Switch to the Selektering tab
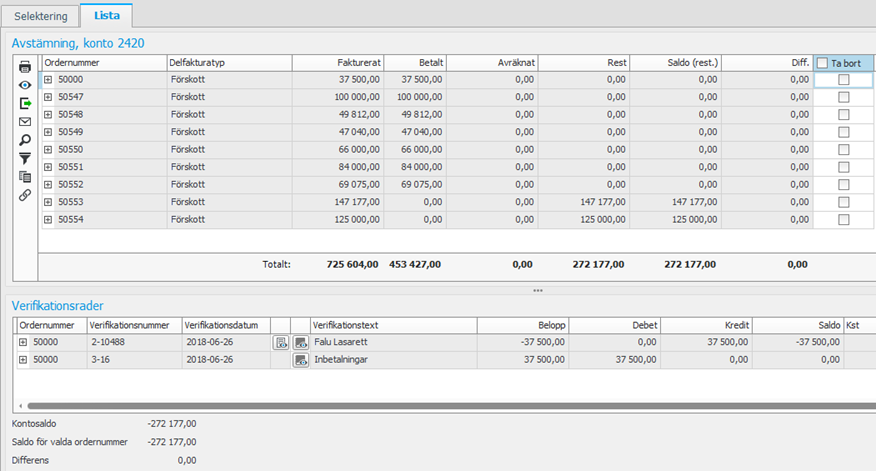This screenshot has height=471, width=876. click(x=41, y=16)
